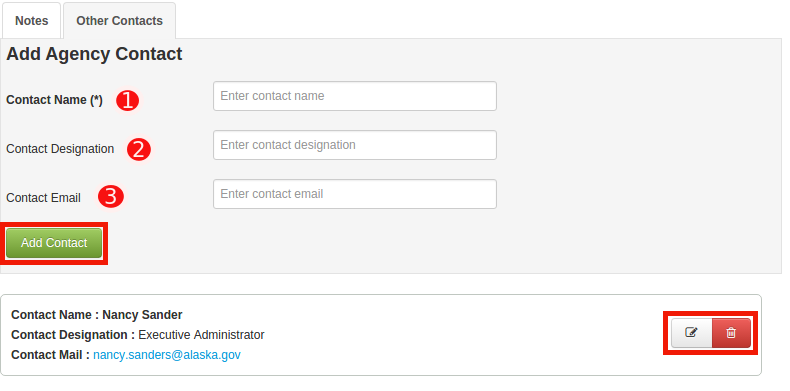The height and width of the screenshot is (391, 790).
Task: Click the Contact Name (*) label
Action: 54,100
